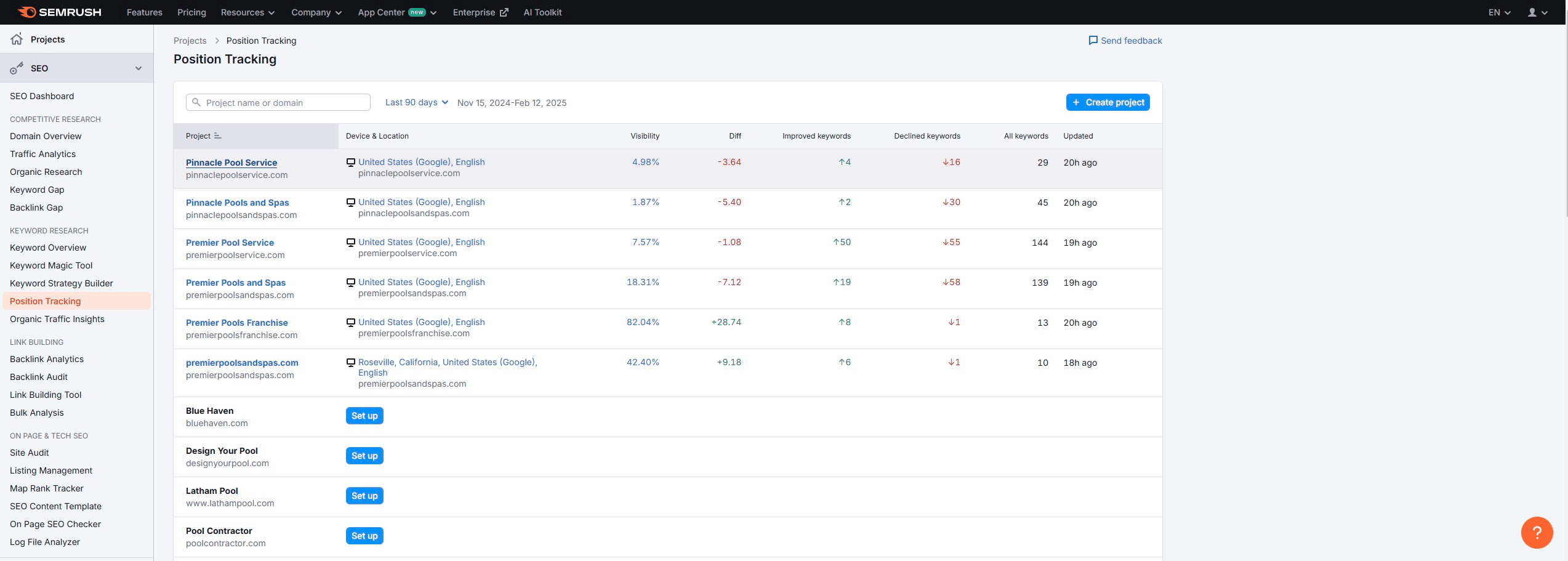The width and height of the screenshot is (1568, 561).
Task: Click the Enterprise external link icon
Action: coord(504,12)
